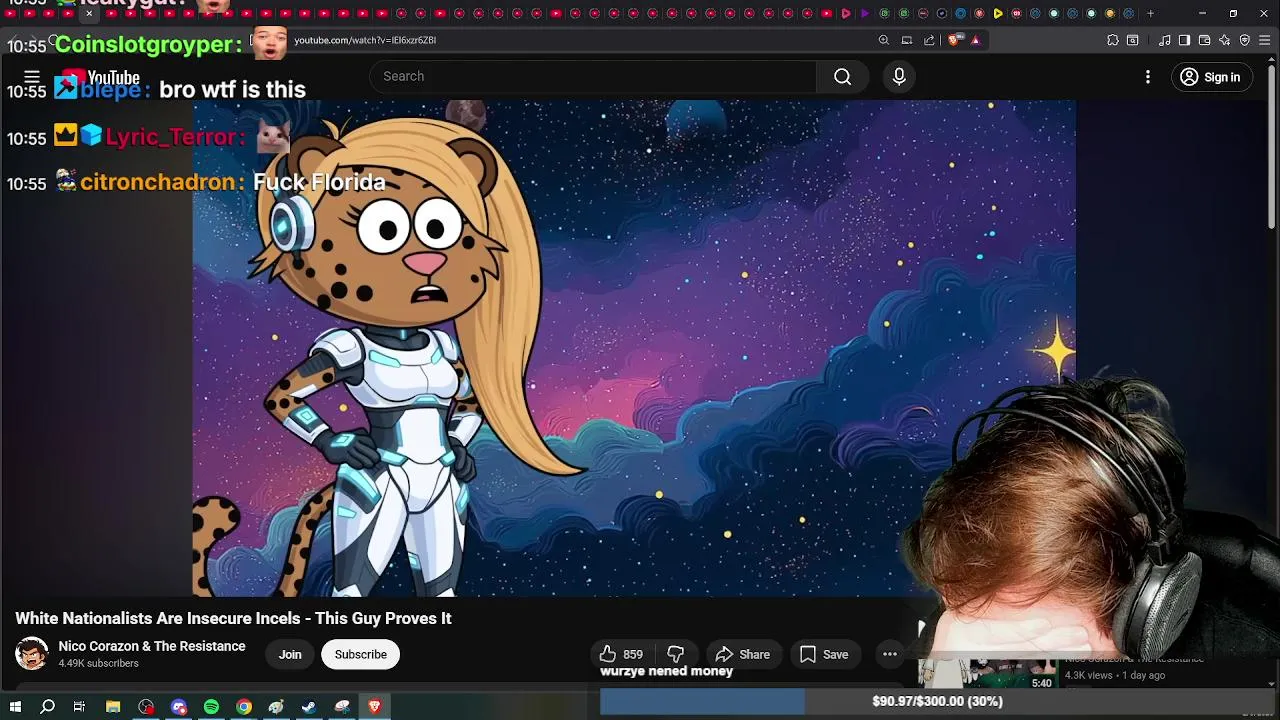This screenshot has height=720, width=1280.
Task: Click the 4.49K subscribers text
Action: [x=99, y=664]
